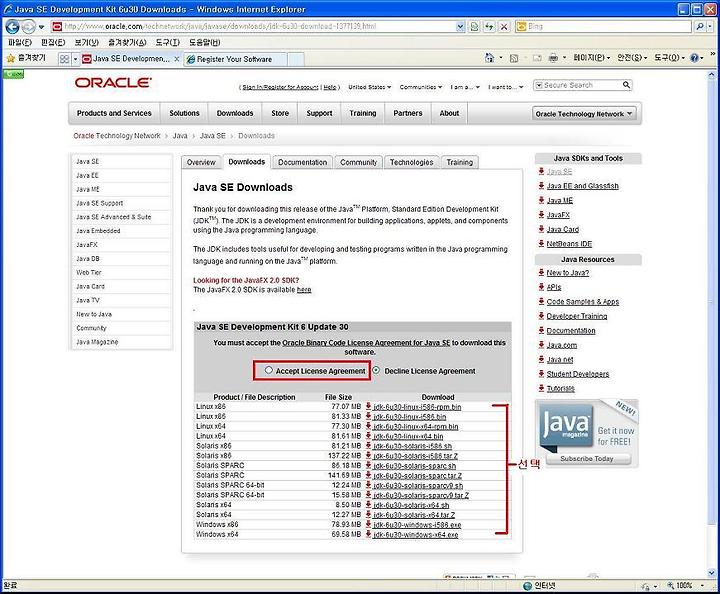
Task: Click the Subscribe Today button
Action: (x=586, y=459)
